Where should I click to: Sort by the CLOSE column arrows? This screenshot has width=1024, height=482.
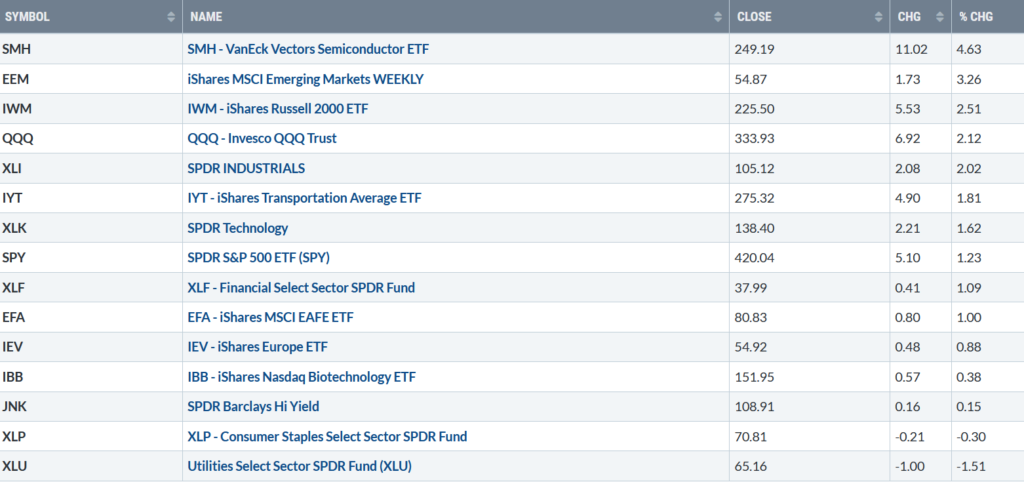[878, 18]
